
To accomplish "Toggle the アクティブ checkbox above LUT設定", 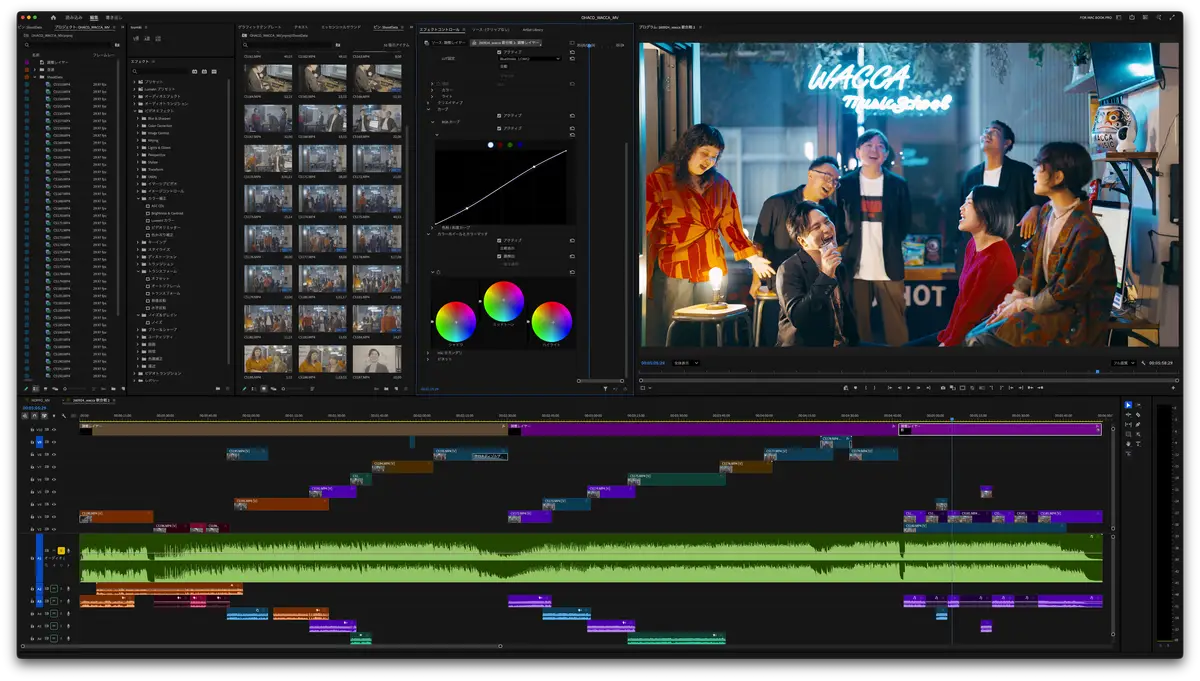I will pyautogui.click(x=499, y=52).
